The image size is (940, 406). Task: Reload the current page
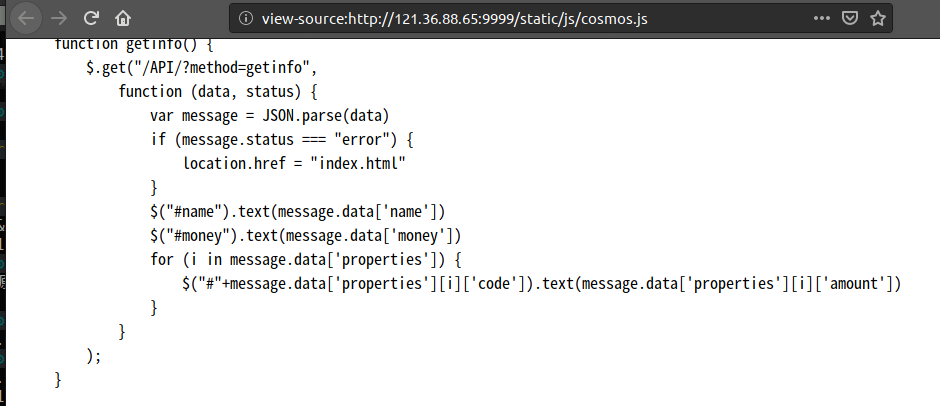[91, 18]
